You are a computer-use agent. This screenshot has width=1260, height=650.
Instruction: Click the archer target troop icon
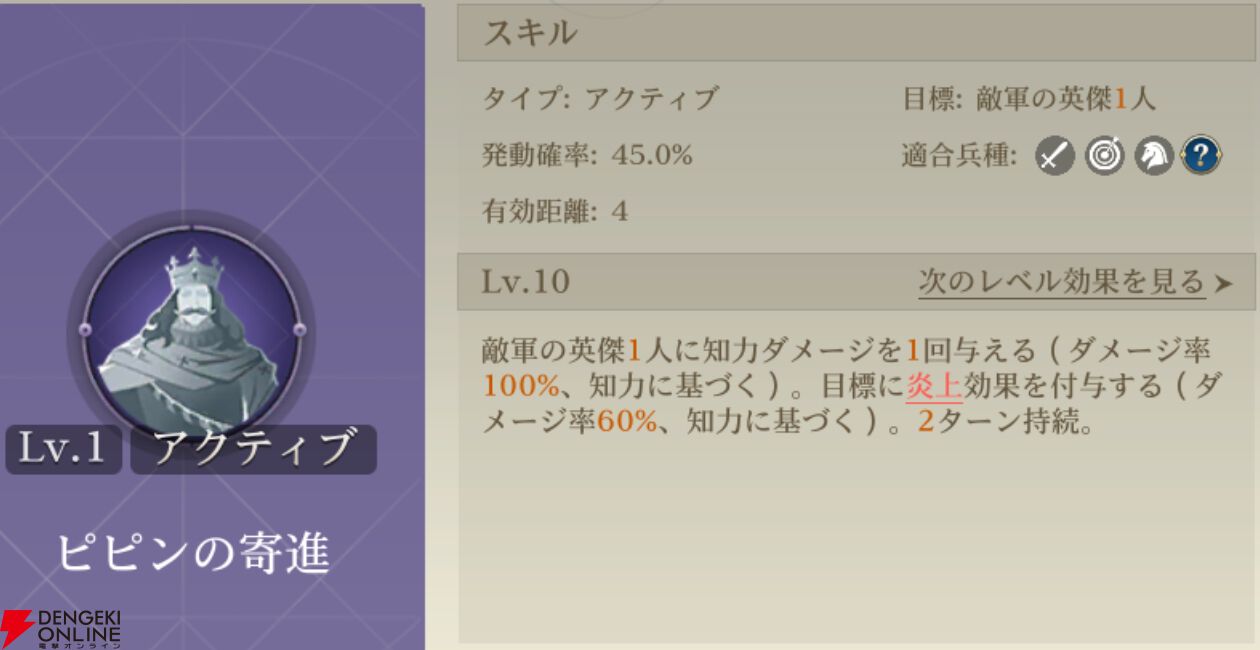(1104, 156)
